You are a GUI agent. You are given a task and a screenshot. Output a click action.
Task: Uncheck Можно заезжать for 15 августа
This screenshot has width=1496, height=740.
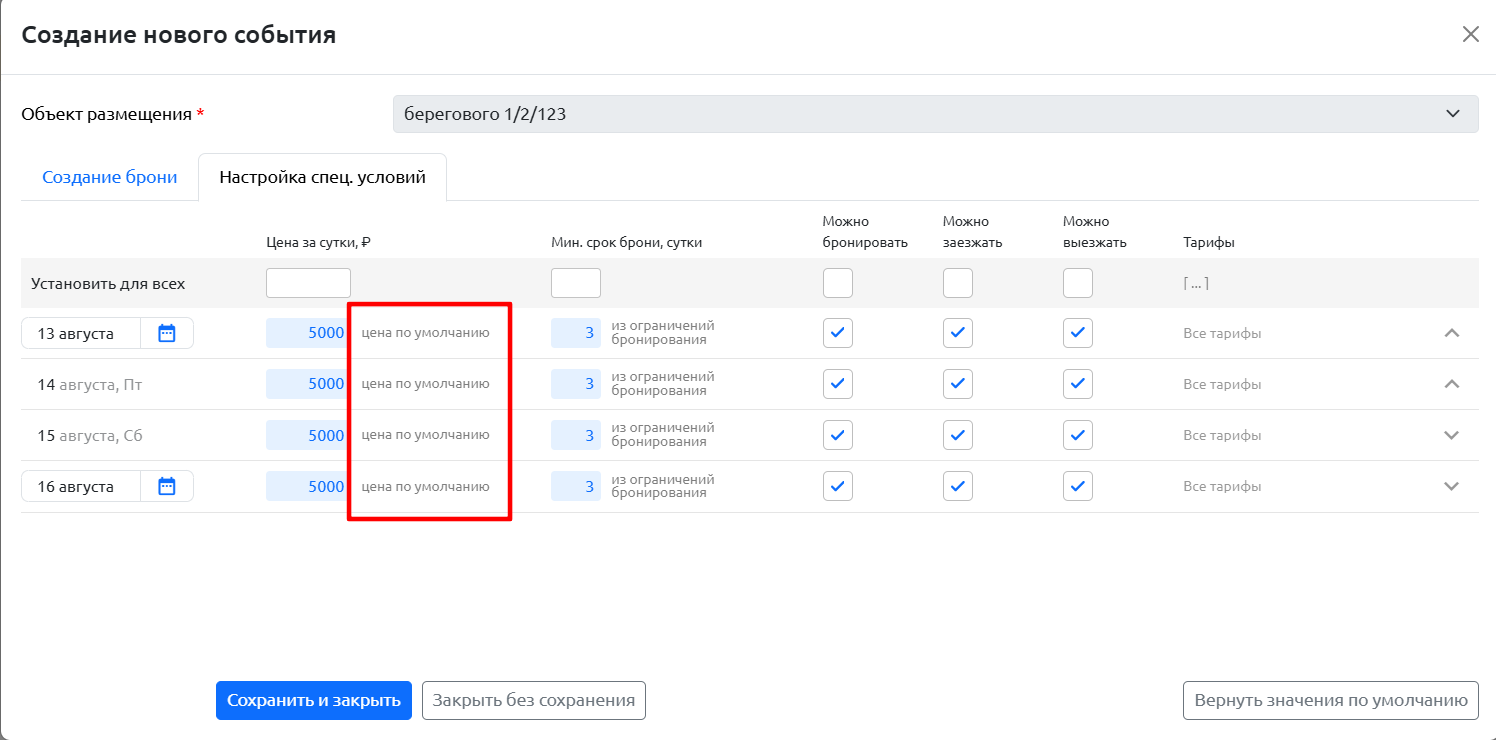pyautogui.click(x=958, y=435)
